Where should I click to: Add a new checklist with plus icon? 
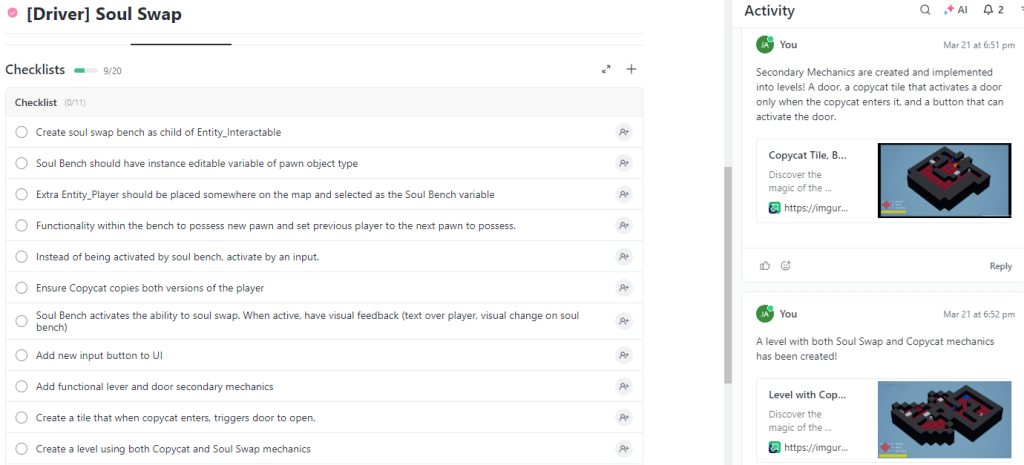[x=631, y=70]
